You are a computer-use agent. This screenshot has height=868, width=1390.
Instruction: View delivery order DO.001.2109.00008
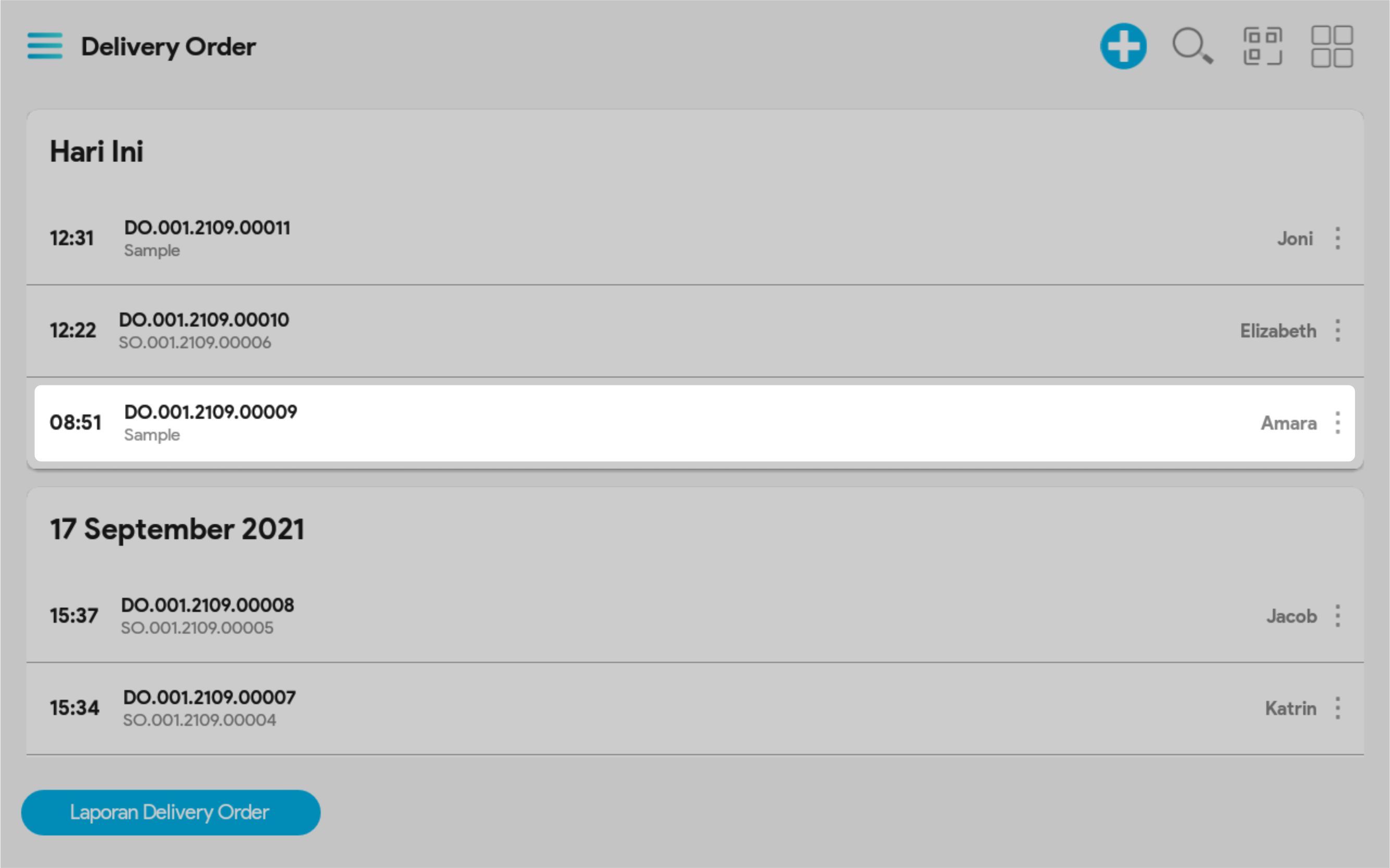coord(207,605)
